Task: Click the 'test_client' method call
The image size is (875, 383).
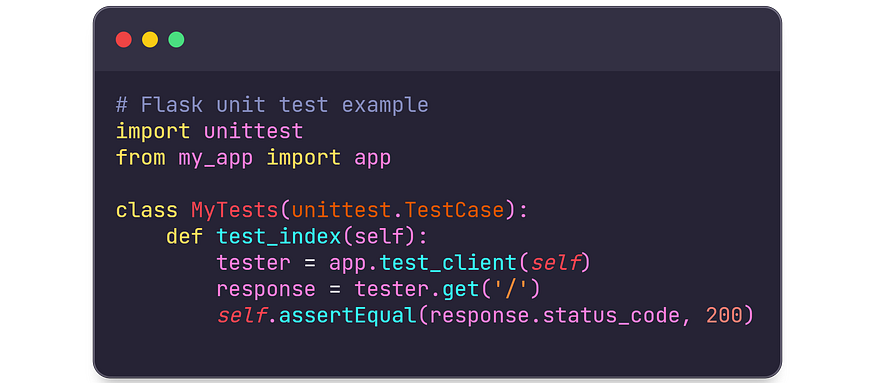Action: (448, 264)
